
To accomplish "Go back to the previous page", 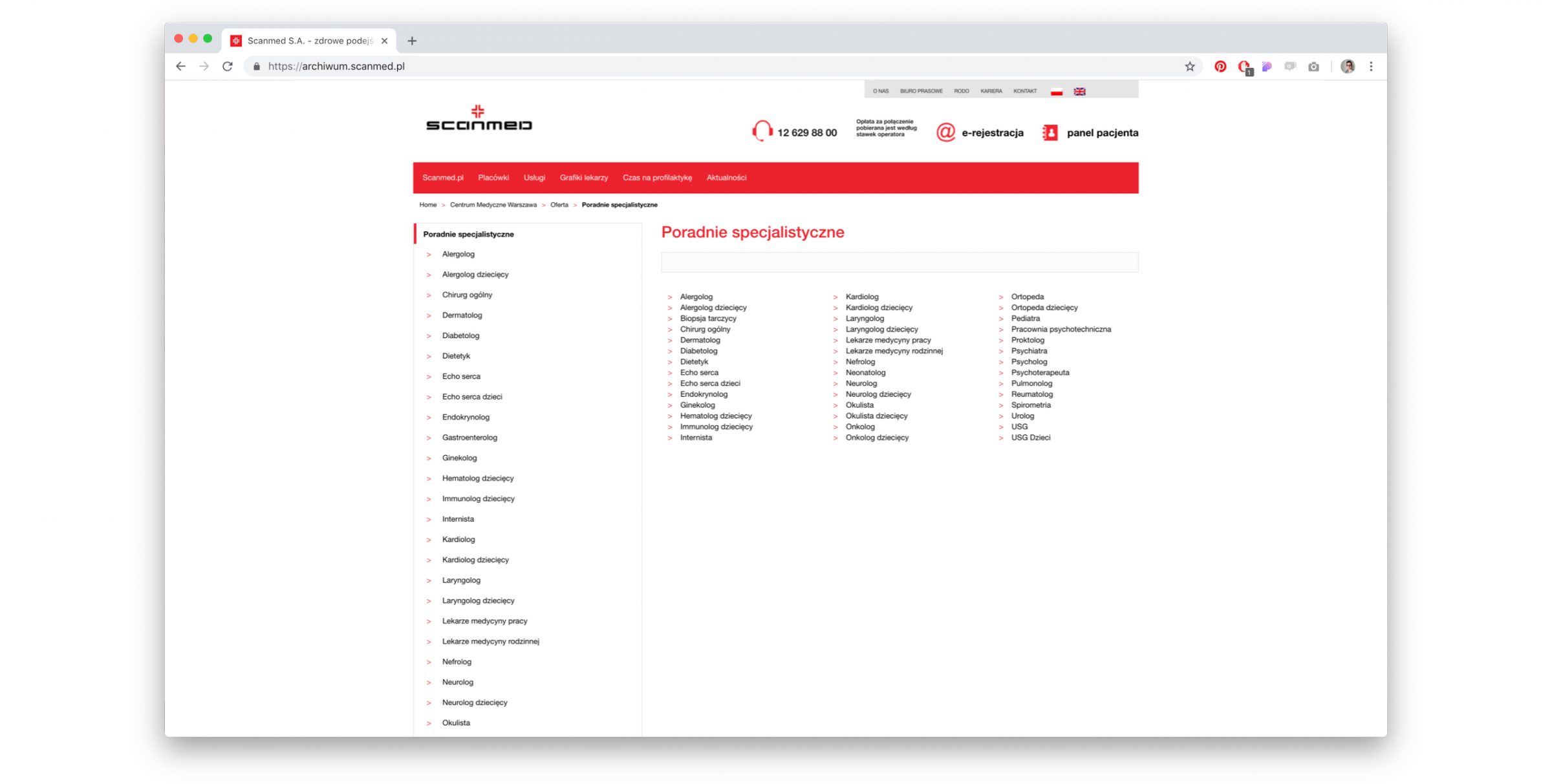I will tap(180, 67).
